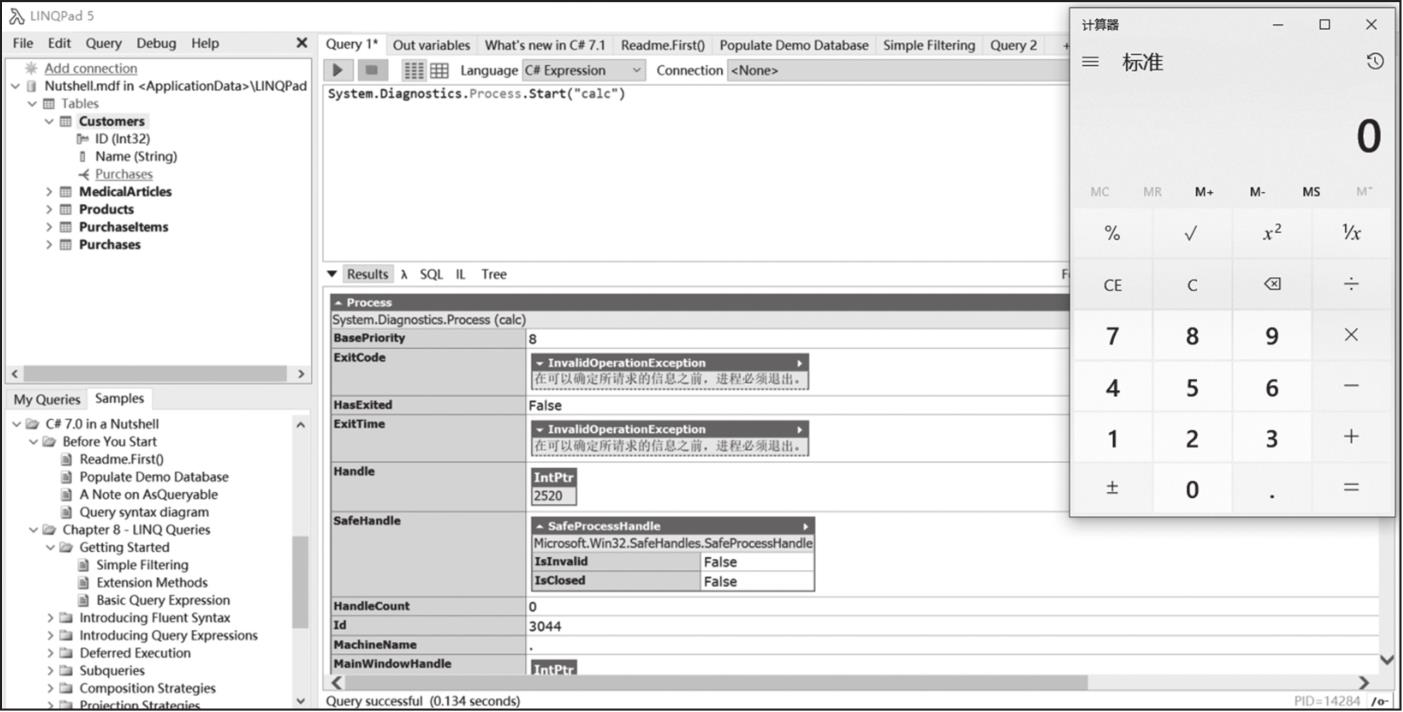Click equals key in Calculator
The width and height of the screenshot is (1403, 712).
click(1351, 488)
